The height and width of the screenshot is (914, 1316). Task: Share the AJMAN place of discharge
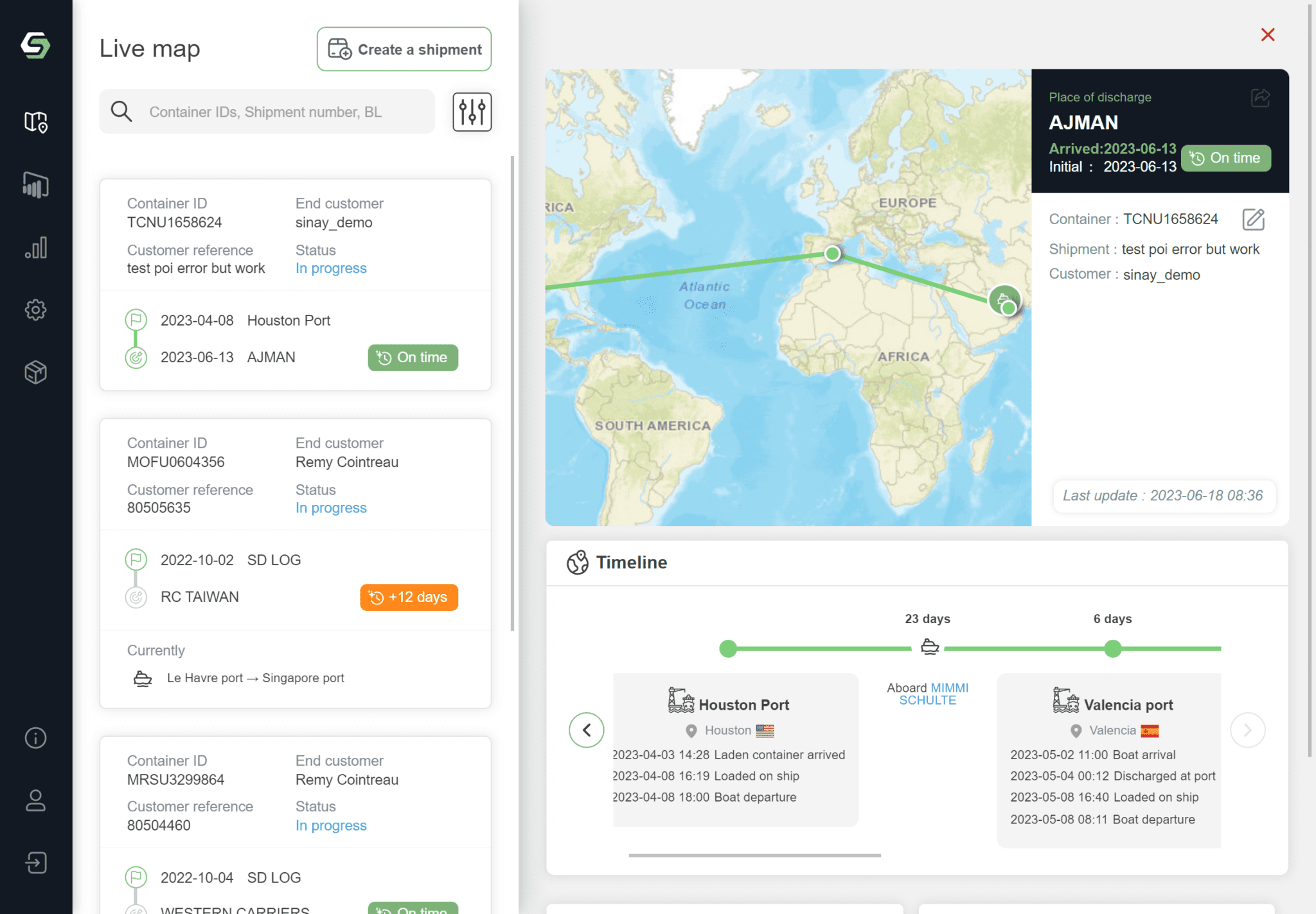1260,98
